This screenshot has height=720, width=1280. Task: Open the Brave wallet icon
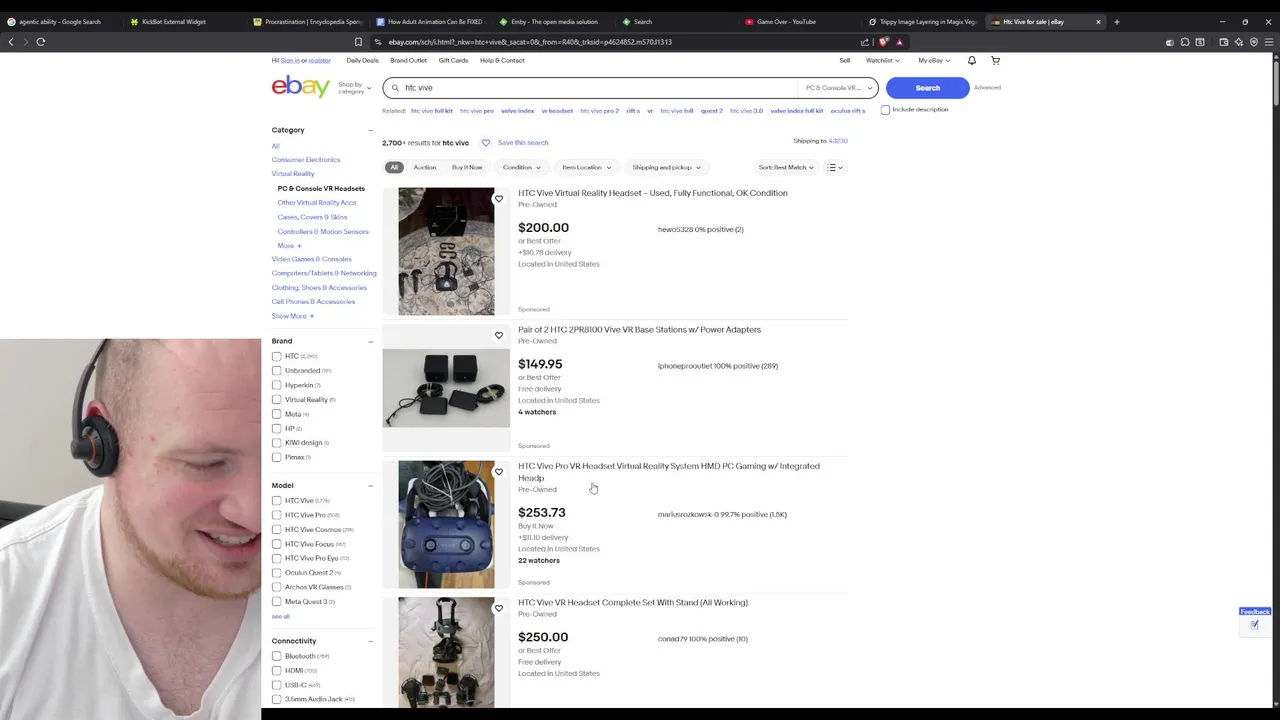(1224, 42)
